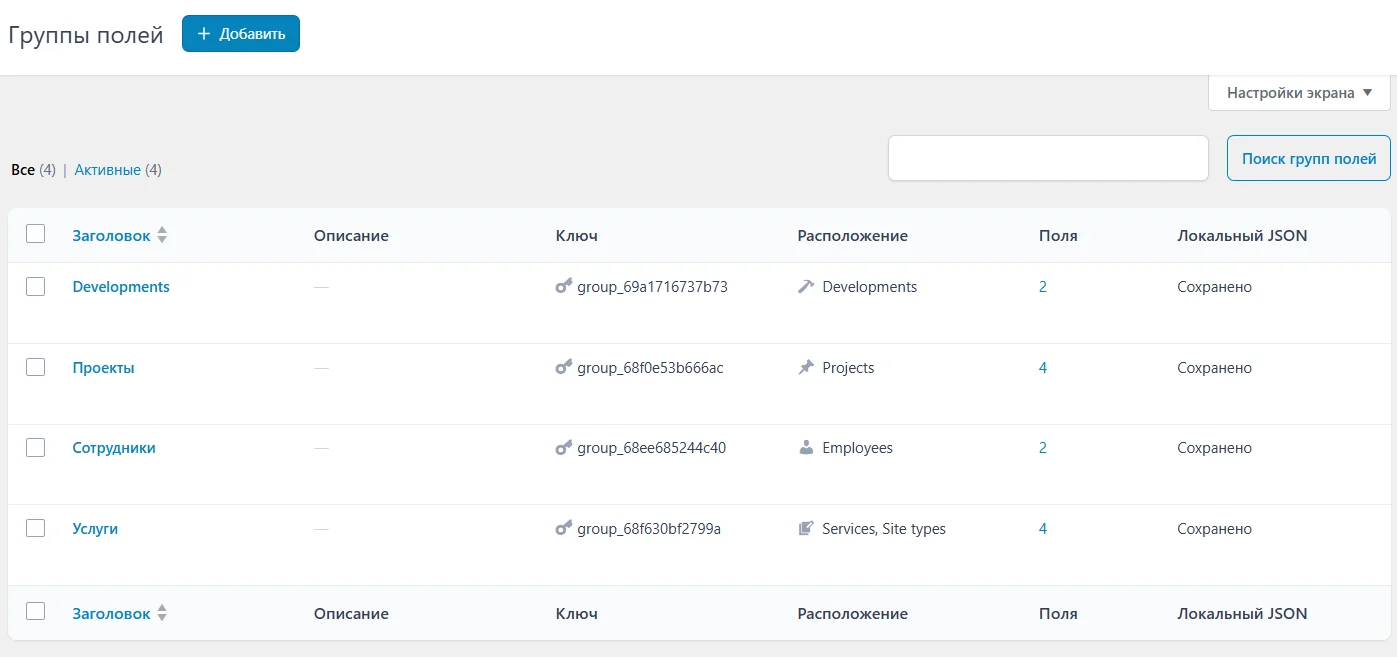Click the sort arrows beside bottom Заголовок header

tap(162, 614)
